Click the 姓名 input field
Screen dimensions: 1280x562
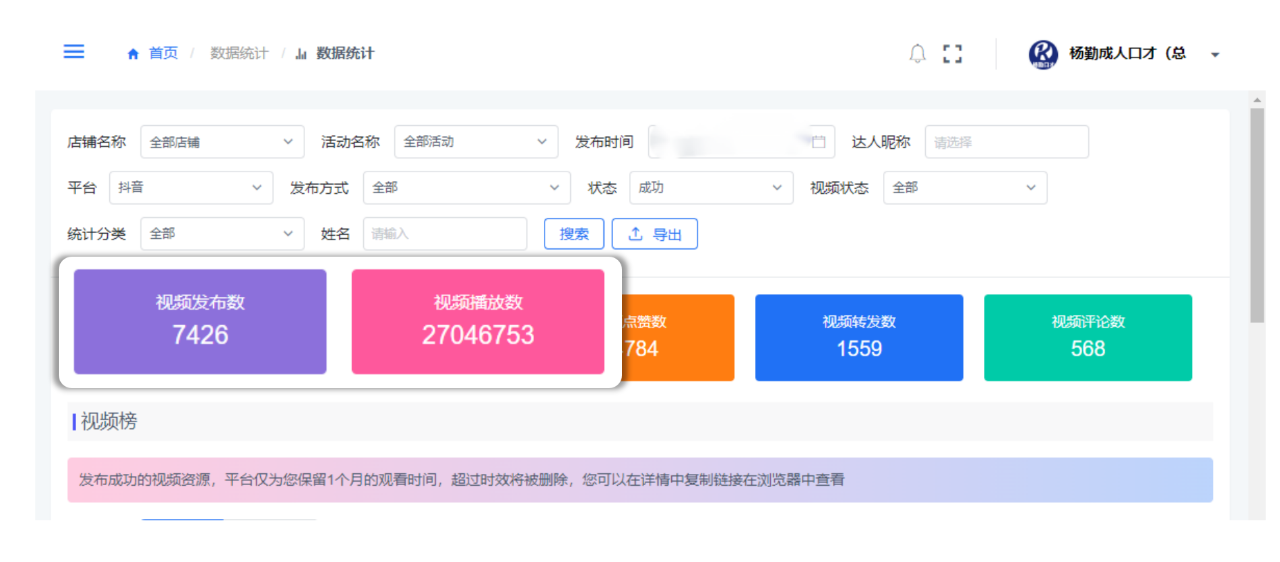(445, 234)
